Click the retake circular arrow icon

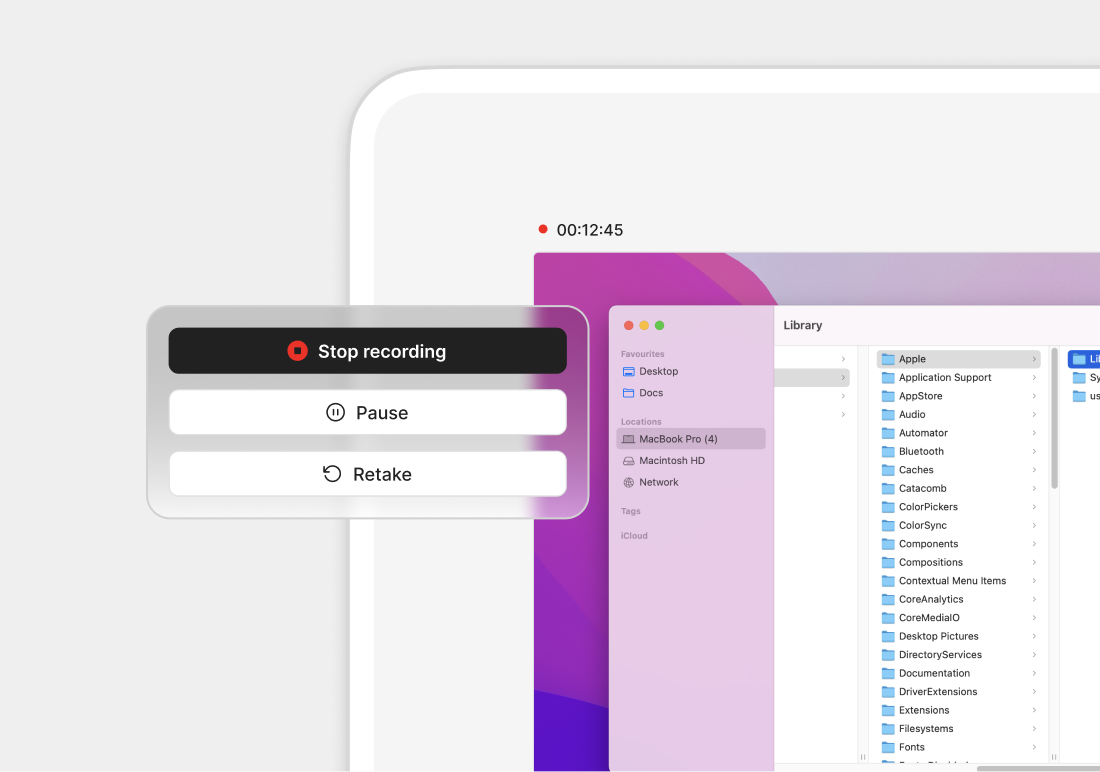tap(332, 474)
